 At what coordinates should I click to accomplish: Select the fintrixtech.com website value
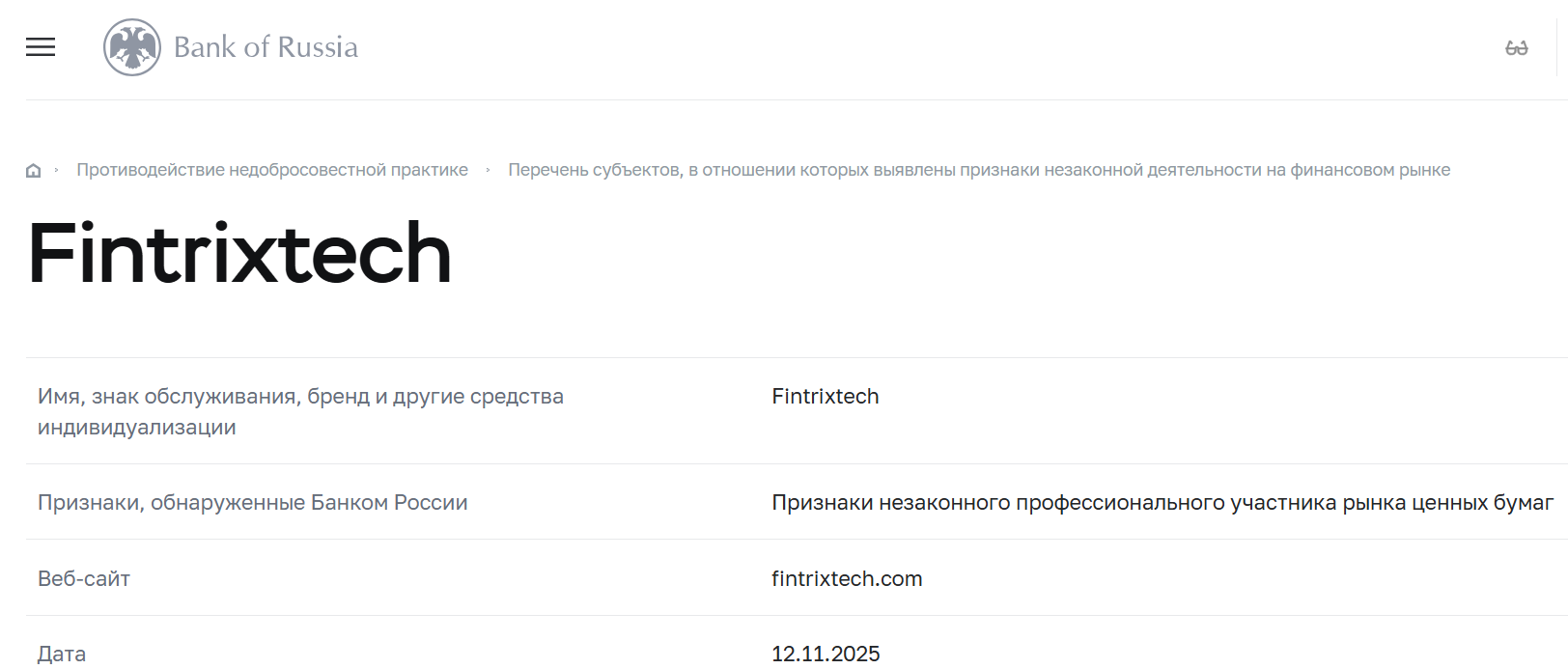[x=847, y=579]
